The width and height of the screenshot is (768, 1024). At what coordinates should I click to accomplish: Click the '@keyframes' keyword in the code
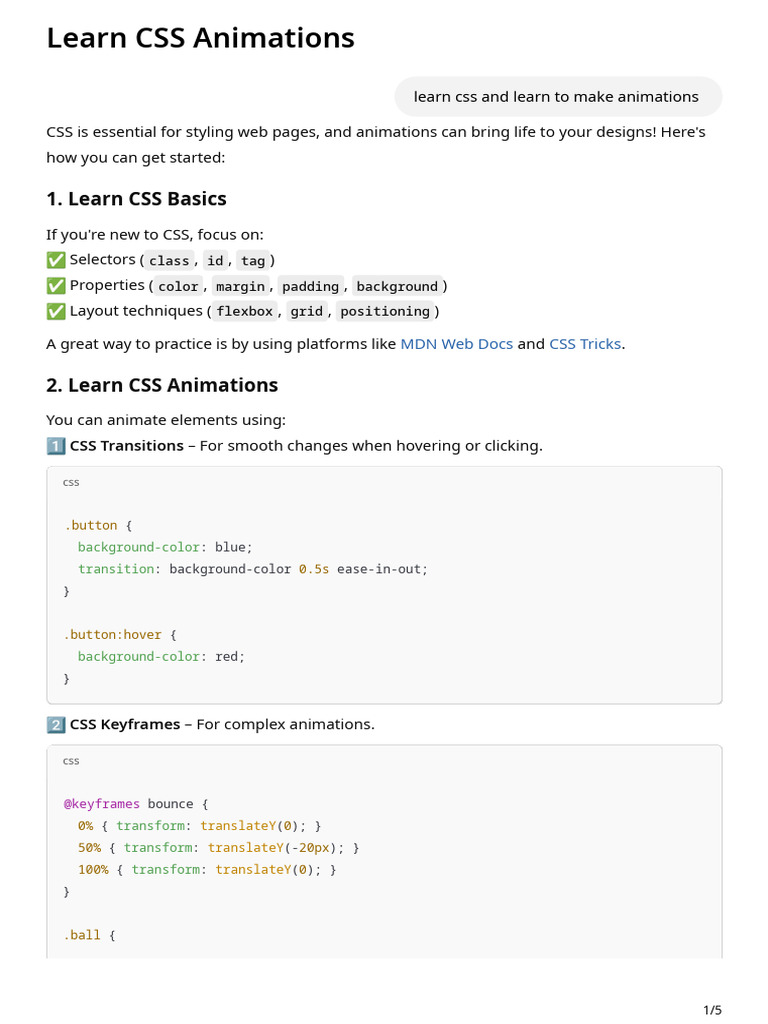(x=102, y=804)
